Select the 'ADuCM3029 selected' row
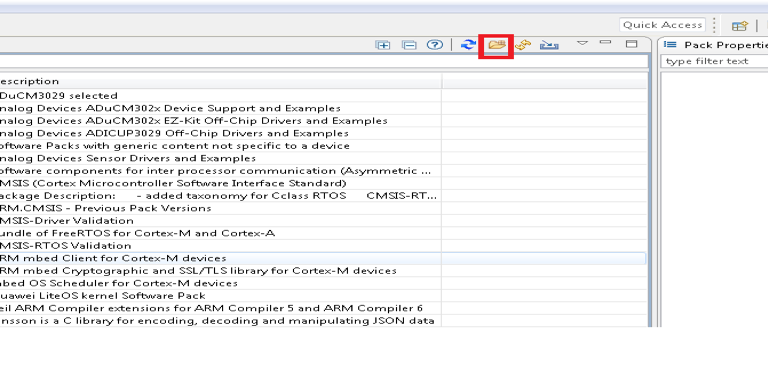 click(x=323, y=95)
